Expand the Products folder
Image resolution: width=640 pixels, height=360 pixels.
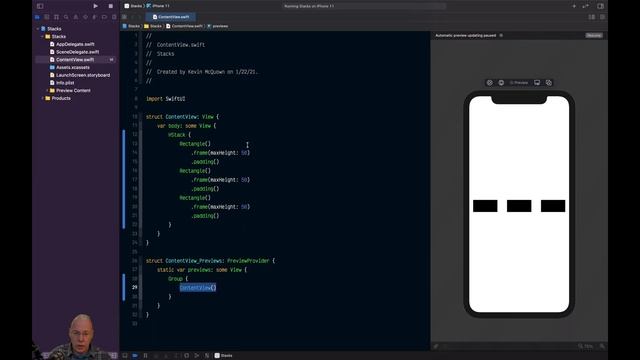coord(42,98)
